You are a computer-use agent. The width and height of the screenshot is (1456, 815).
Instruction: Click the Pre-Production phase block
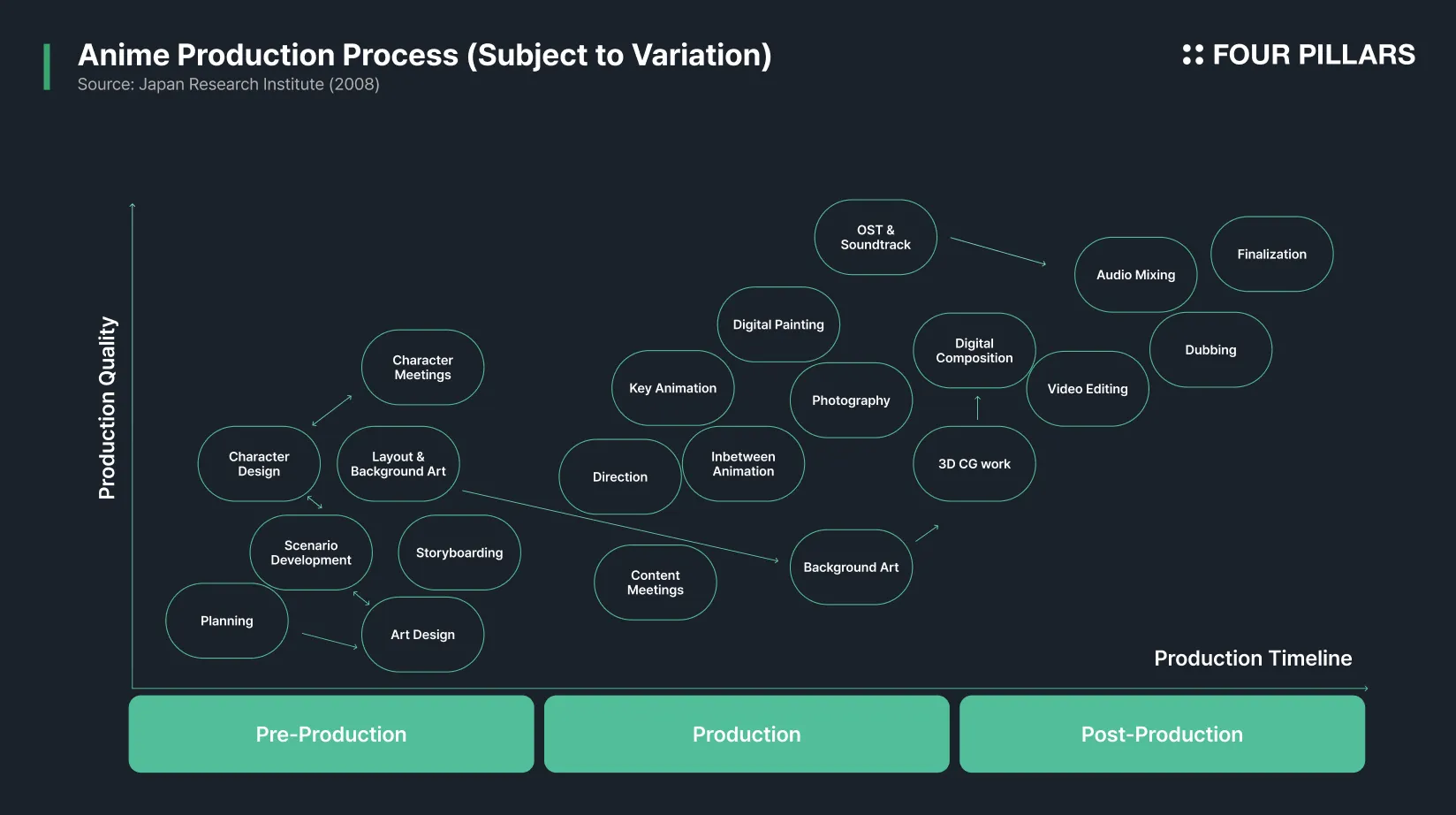[331, 735]
